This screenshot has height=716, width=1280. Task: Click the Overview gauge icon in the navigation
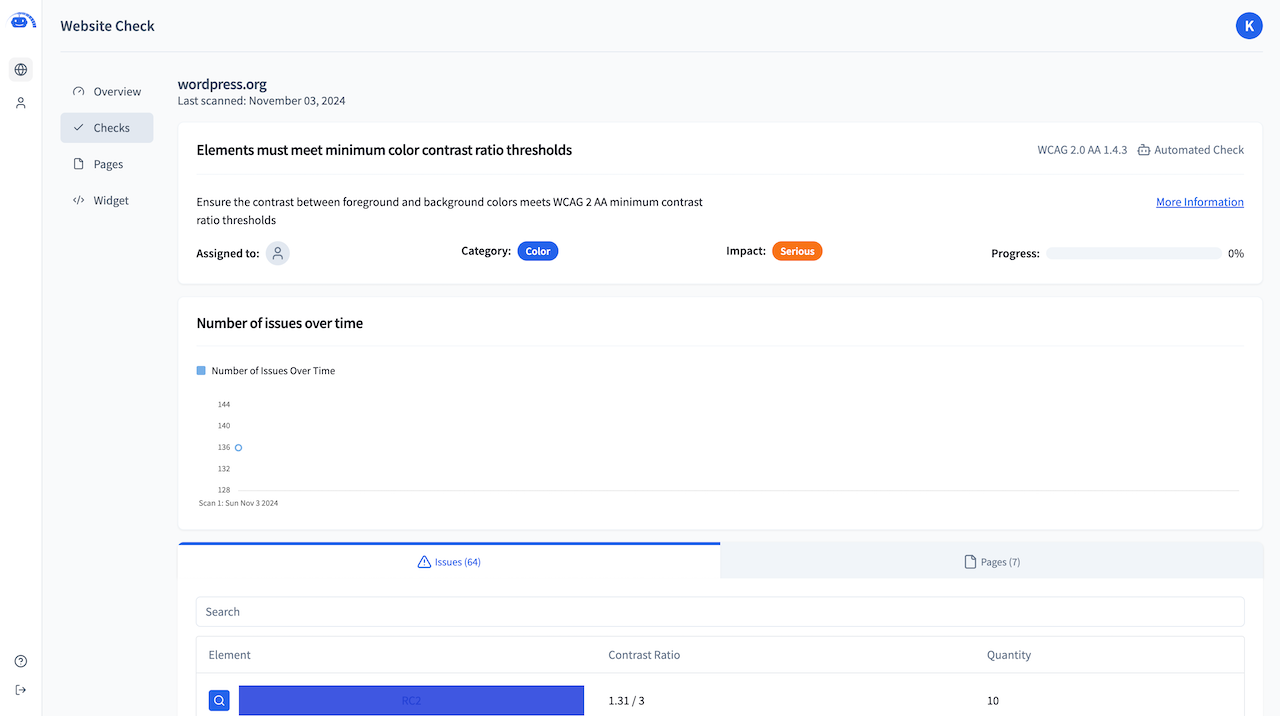click(78, 90)
